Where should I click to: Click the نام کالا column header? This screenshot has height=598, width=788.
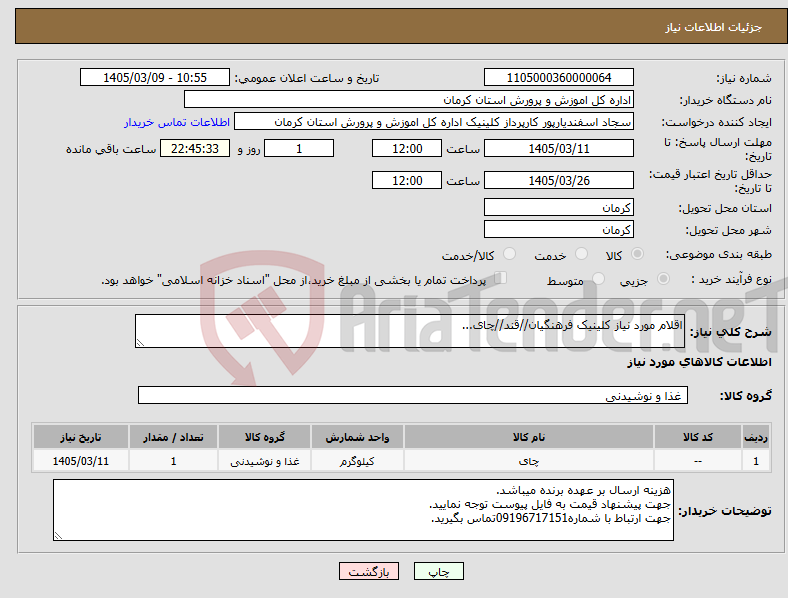[x=529, y=437]
